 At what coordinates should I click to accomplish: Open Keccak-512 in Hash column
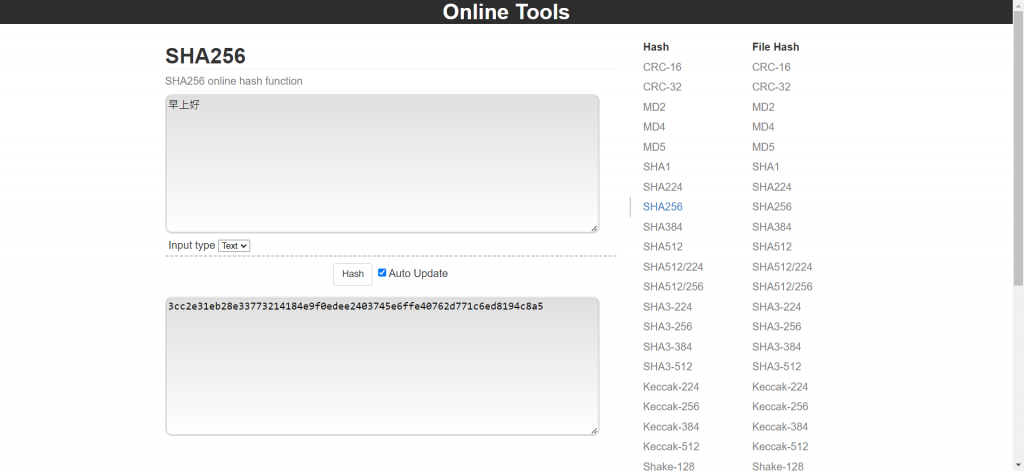tap(671, 446)
